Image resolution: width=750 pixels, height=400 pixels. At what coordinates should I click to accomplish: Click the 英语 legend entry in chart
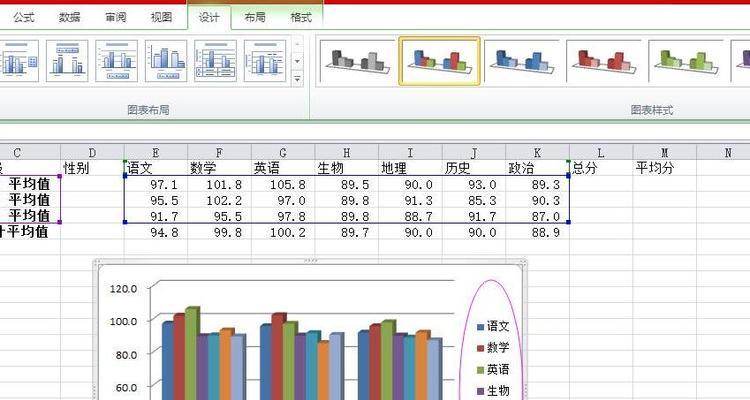tap(493, 369)
